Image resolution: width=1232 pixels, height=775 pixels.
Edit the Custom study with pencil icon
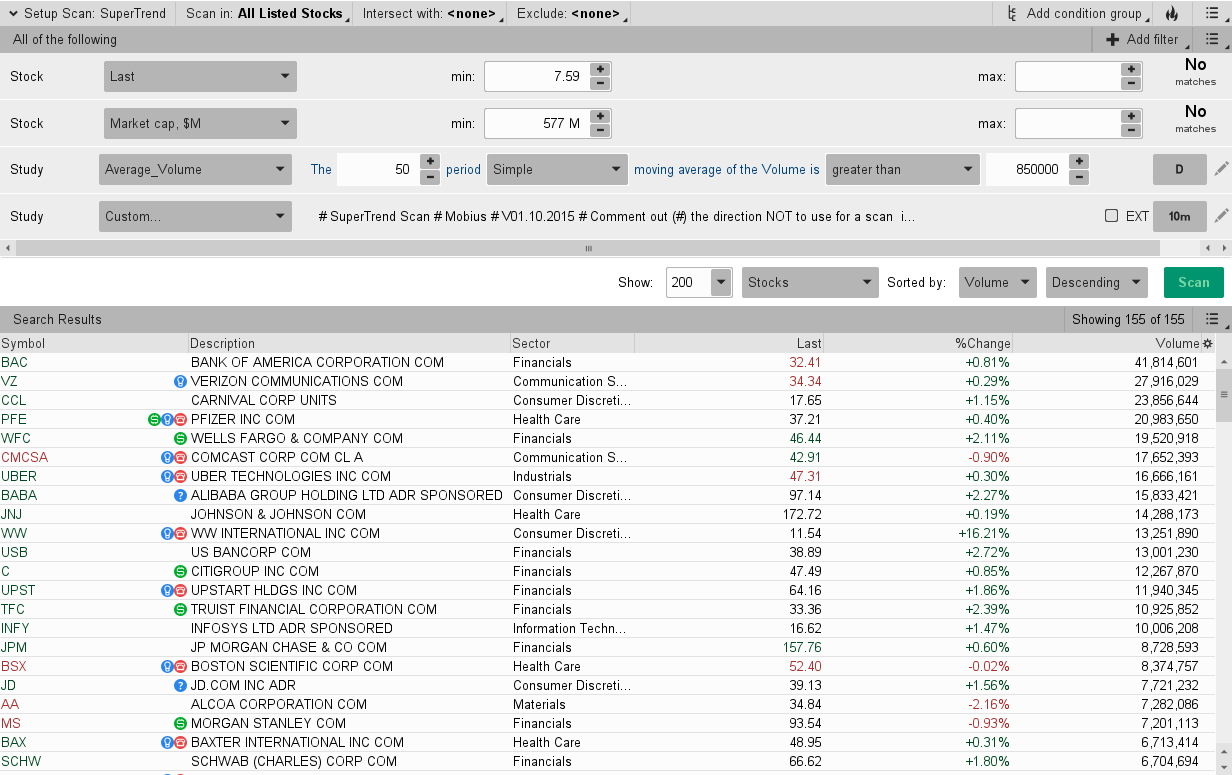1221,216
